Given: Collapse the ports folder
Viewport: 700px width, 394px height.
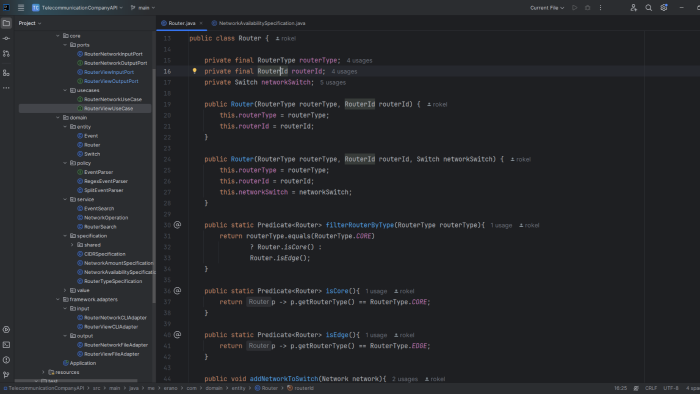Looking at the screenshot, I should [65, 45].
